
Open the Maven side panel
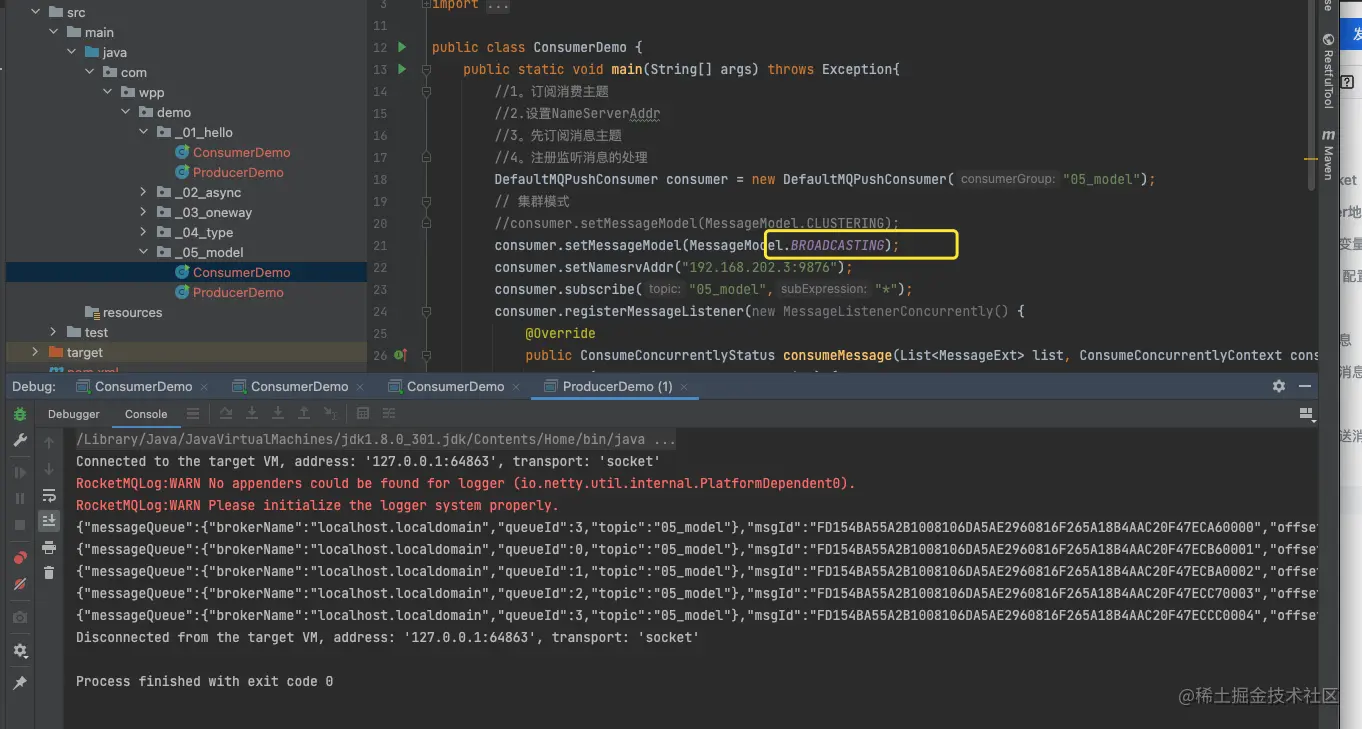pos(1328,154)
